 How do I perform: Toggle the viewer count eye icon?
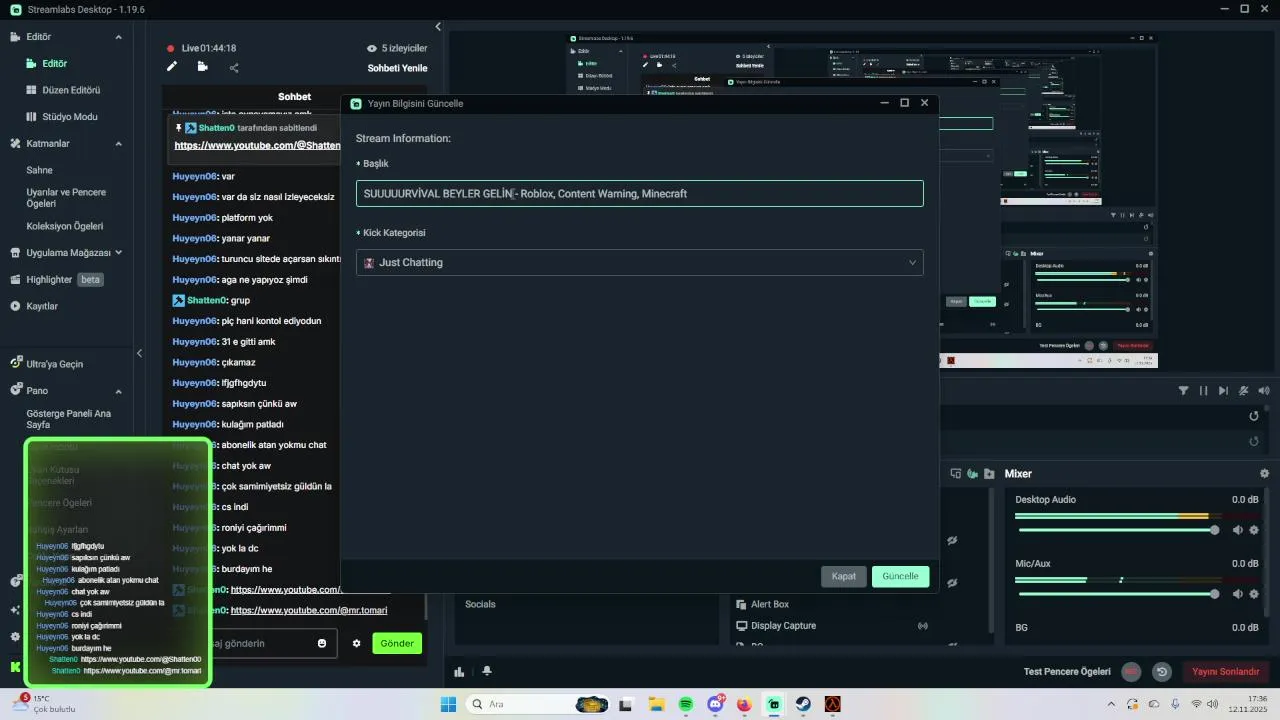(372, 48)
